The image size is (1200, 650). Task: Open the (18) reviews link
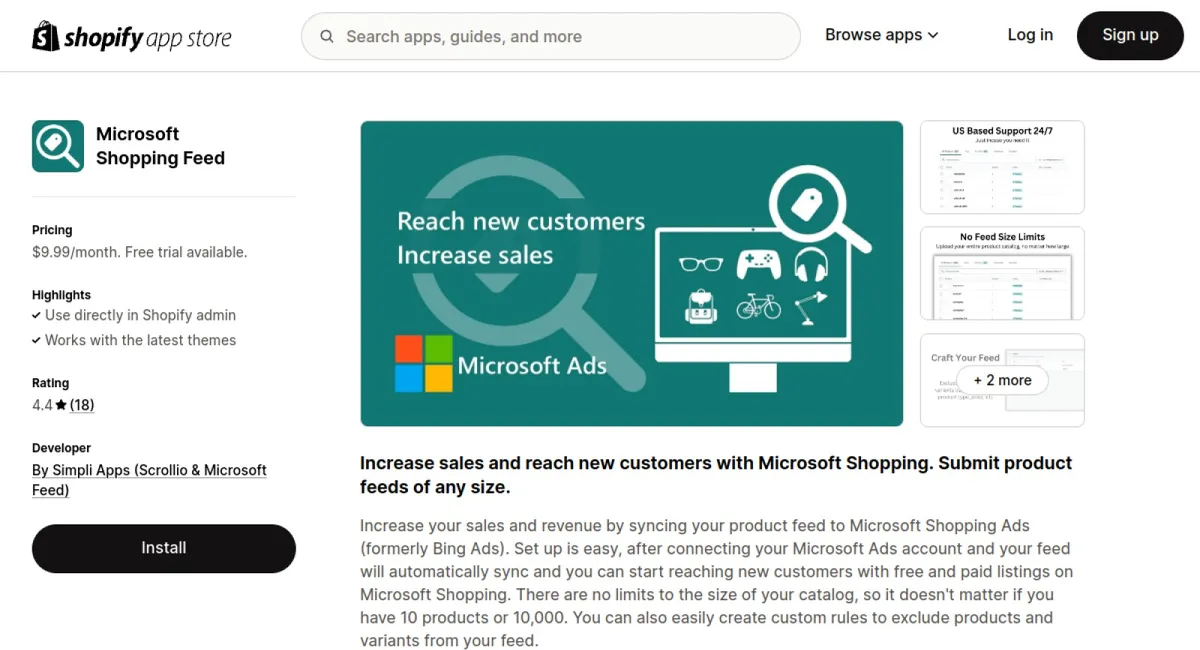[81, 404]
